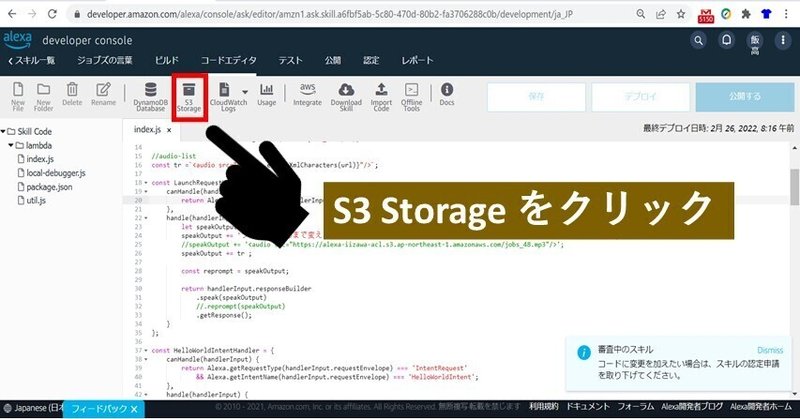Open the vertical dots menu in the console header
The width and height of the screenshot is (800, 419).
pos(783,40)
